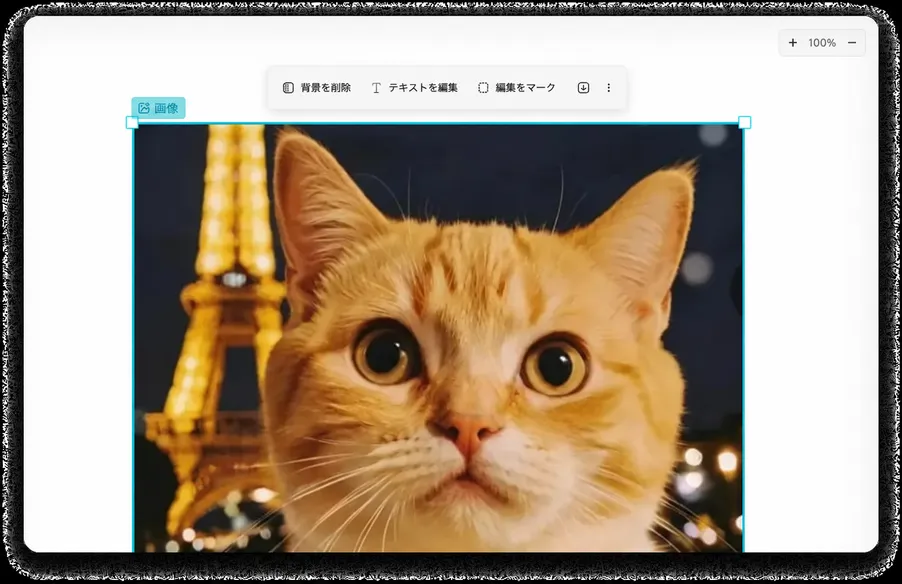Click the 編集をマーク button label
The width and height of the screenshot is (902, 584).
tap(525, 87)
